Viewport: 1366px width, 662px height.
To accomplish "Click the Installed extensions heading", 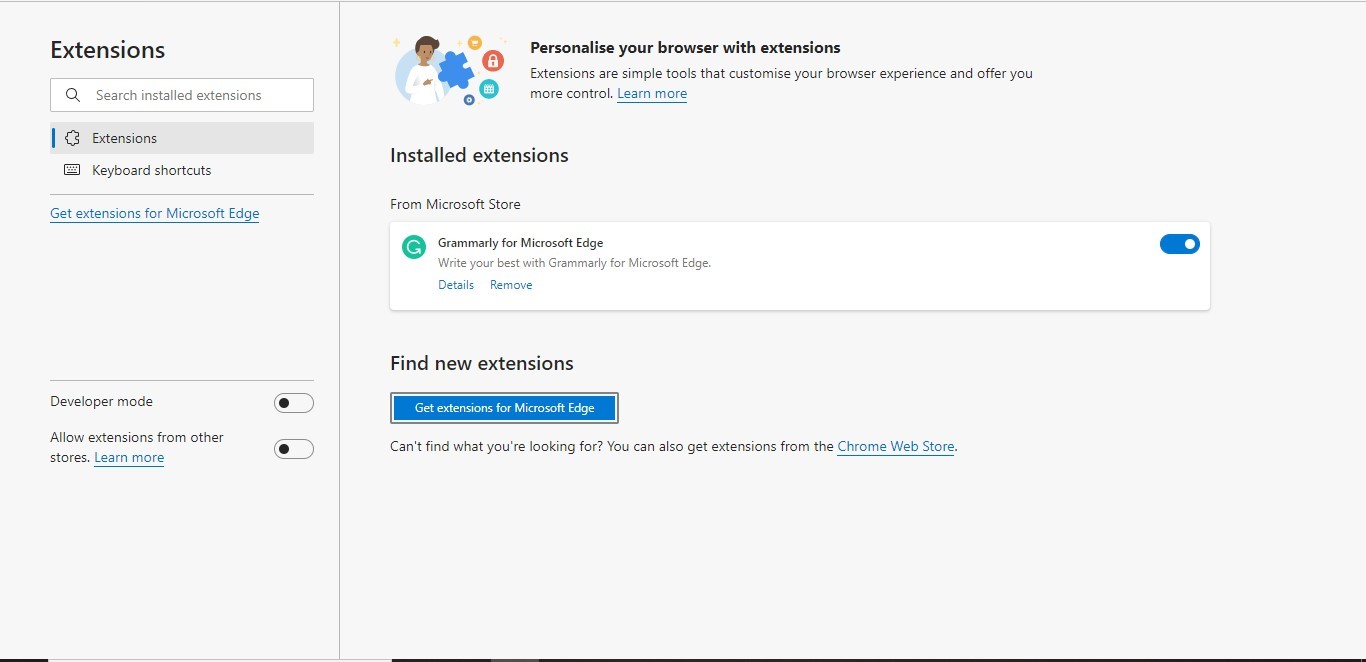I will pos(479,155).
